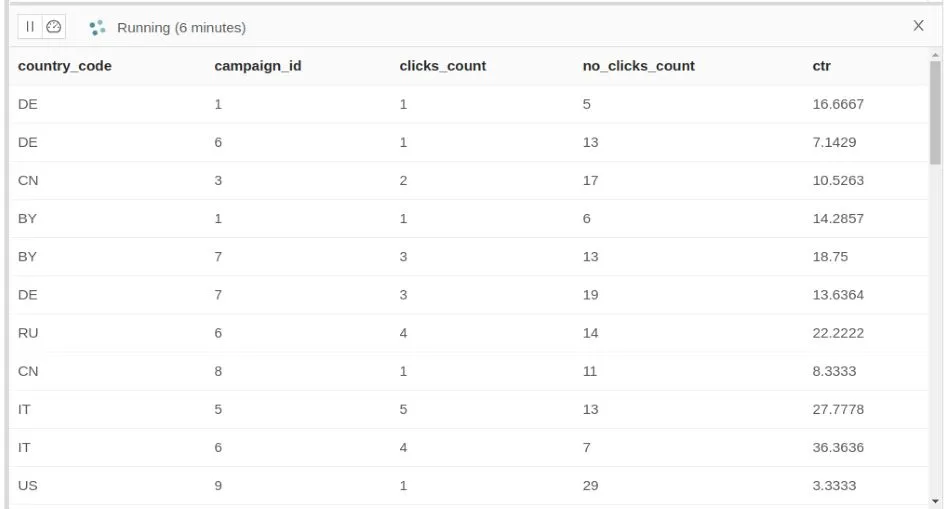Click campaign_id value 8
This screenshot has width=950, height=509.
click(218, 371)
